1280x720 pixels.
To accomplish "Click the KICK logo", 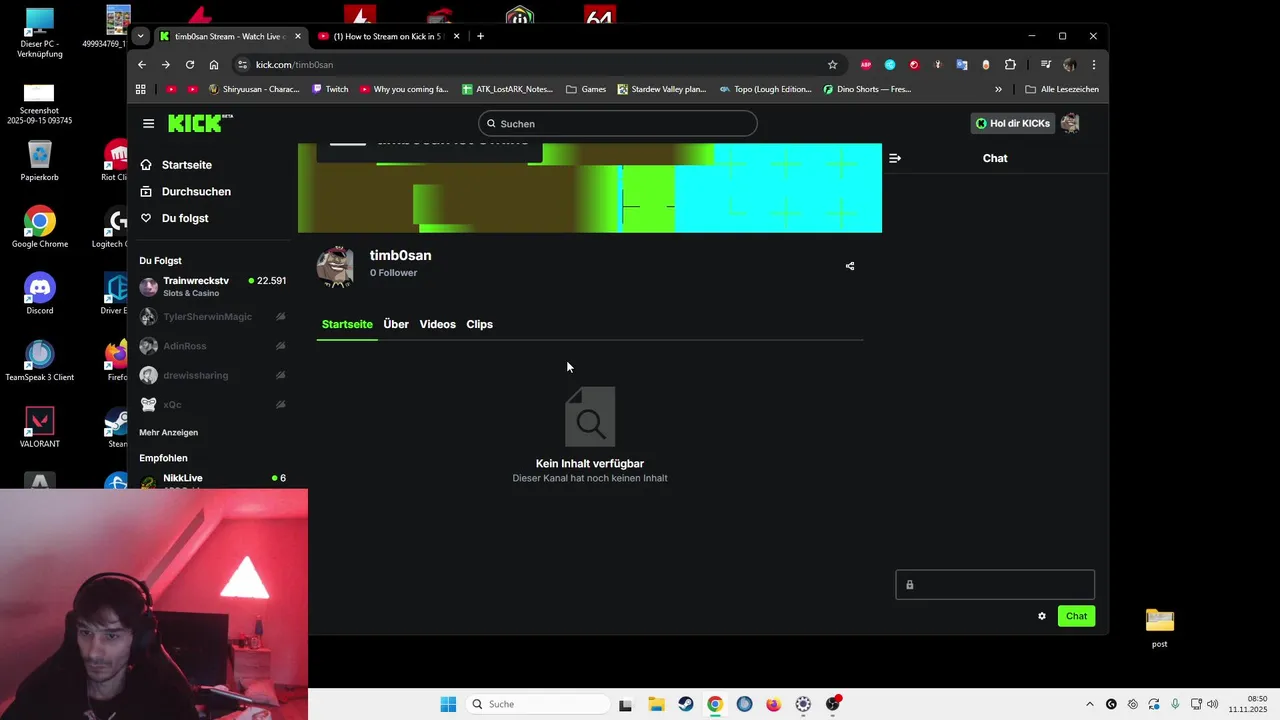I will (x=200, y=123).
